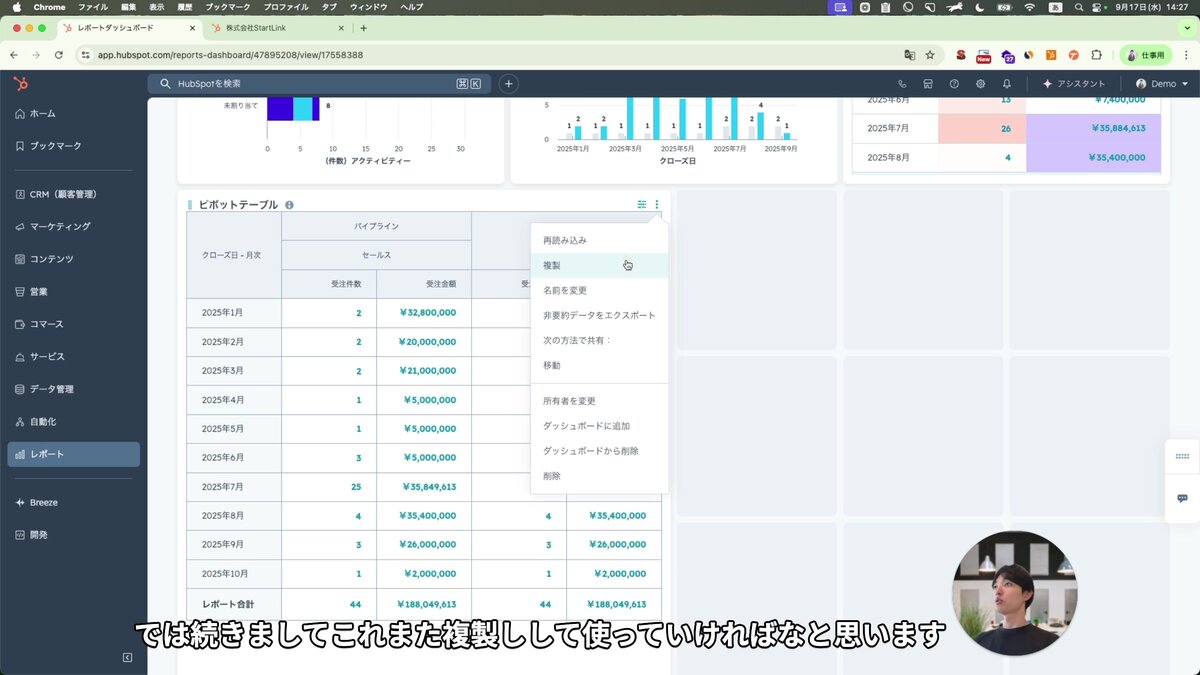
Task: Choose 名前を変更 in the menu
Action: [565, 291]
